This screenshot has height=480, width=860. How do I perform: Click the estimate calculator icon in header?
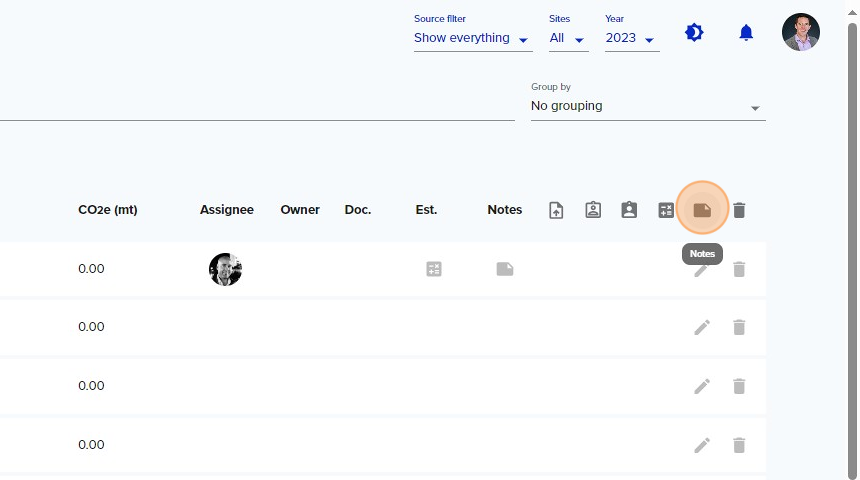click(x=666, y=210)
